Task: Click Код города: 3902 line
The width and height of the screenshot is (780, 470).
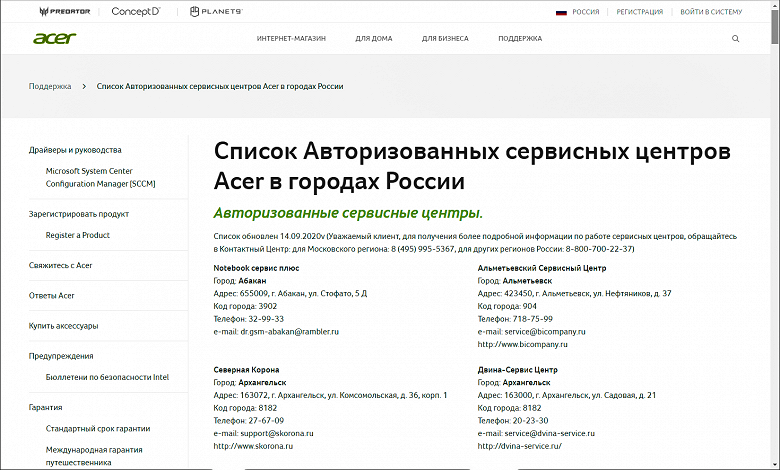Action: point(245,306)
